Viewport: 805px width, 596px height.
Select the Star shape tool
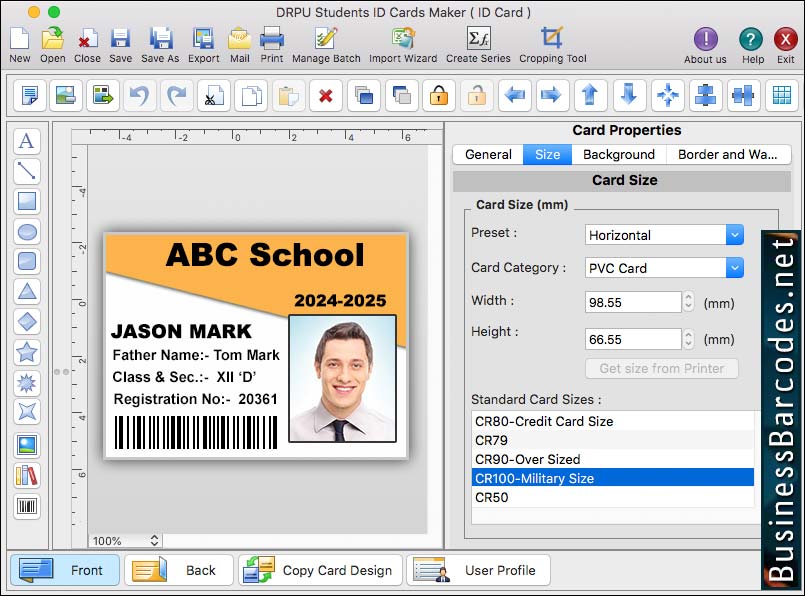pyautogui.click(x=27, y=352)
